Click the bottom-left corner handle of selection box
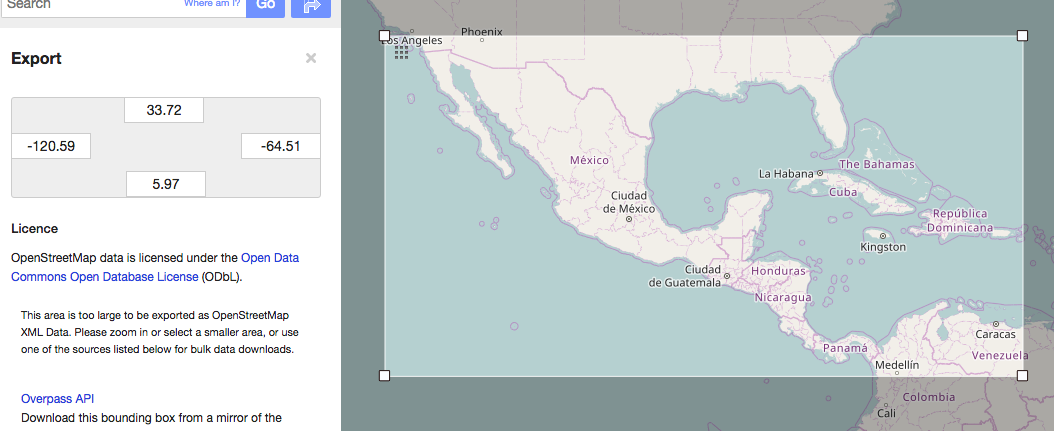 point(385,375)
